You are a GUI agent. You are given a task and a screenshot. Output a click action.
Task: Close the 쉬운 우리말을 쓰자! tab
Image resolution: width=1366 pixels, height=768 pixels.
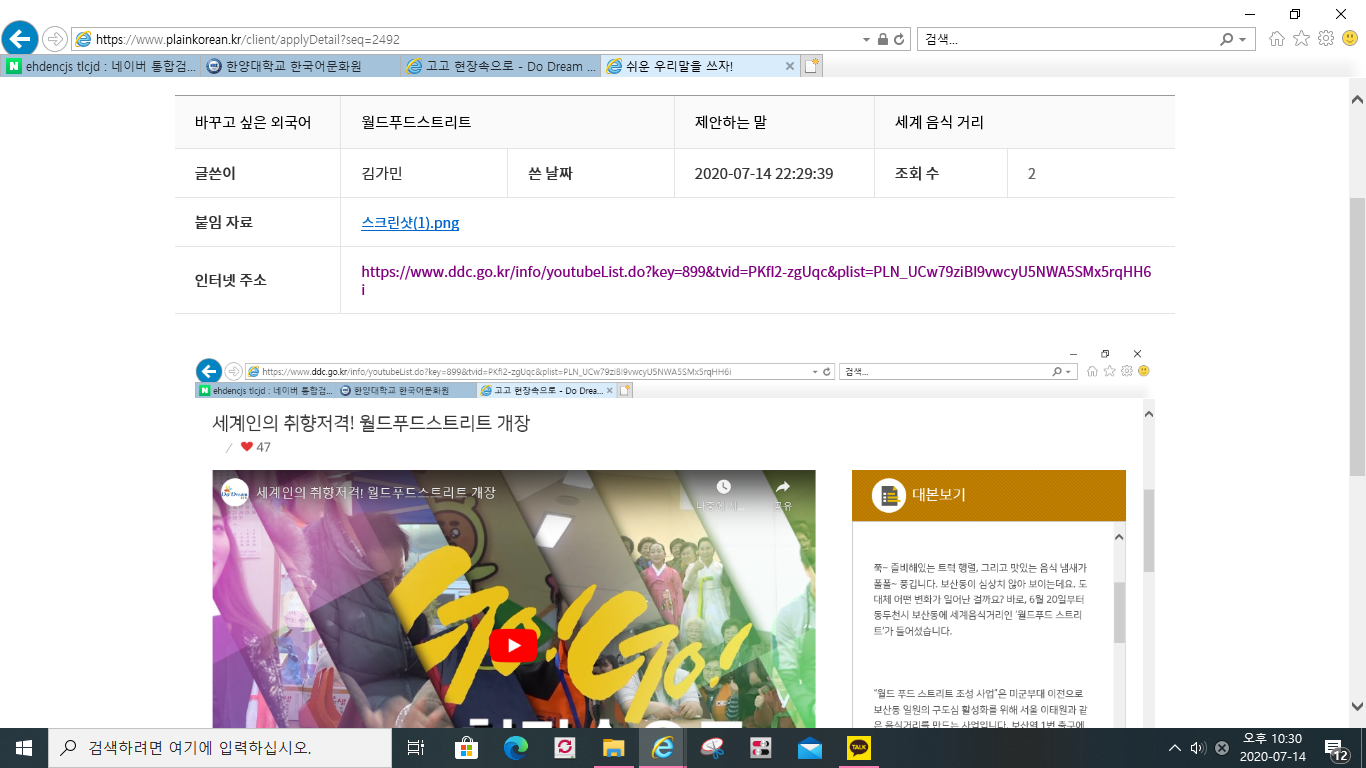point(789,66)
